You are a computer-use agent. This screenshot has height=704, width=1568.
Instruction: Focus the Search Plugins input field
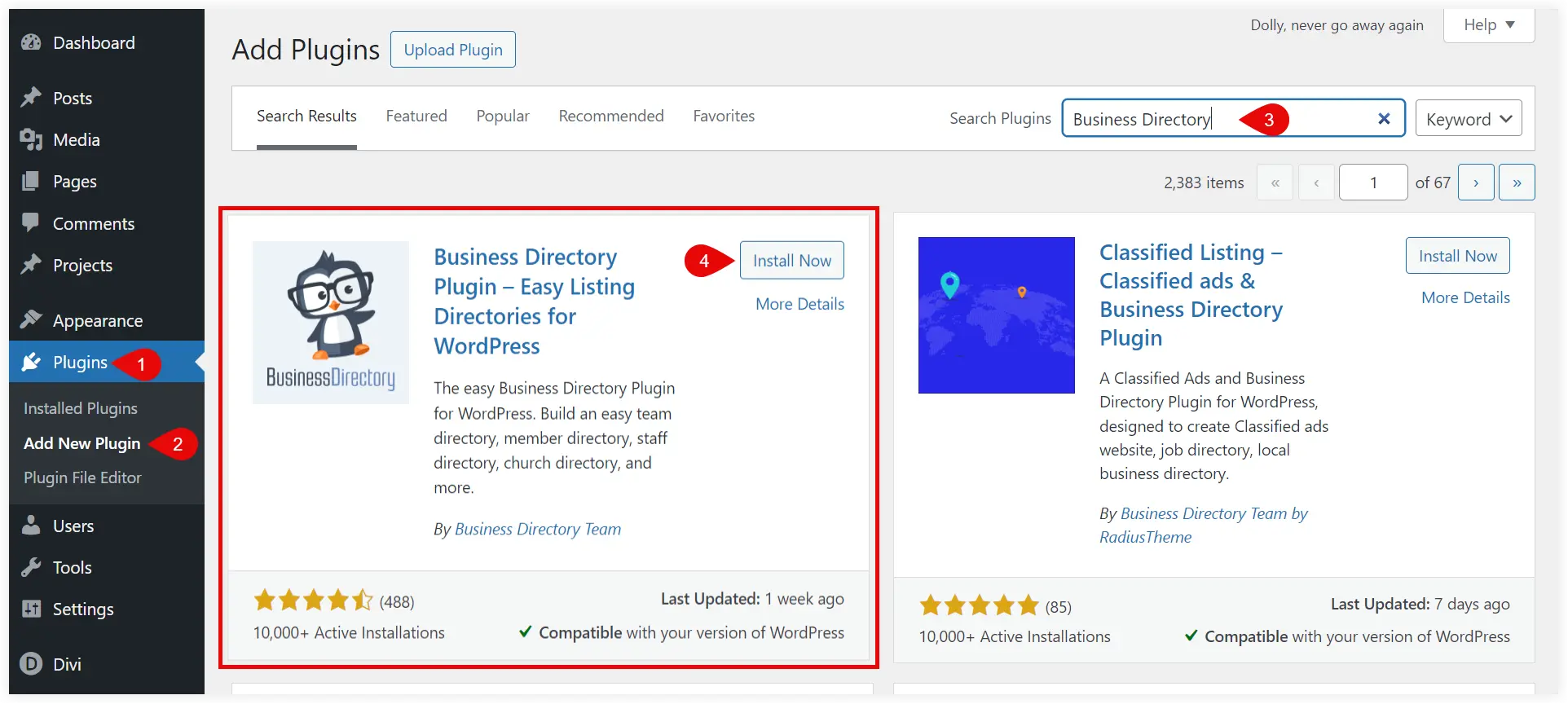[1234, 119]
